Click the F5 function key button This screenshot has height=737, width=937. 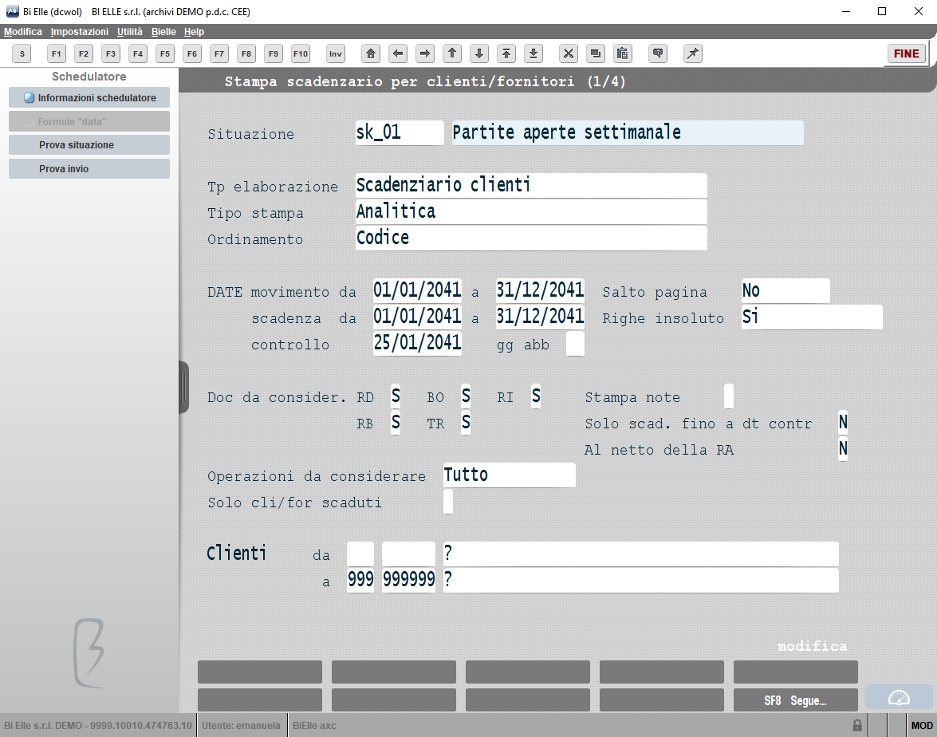click(x=165, y=54)
